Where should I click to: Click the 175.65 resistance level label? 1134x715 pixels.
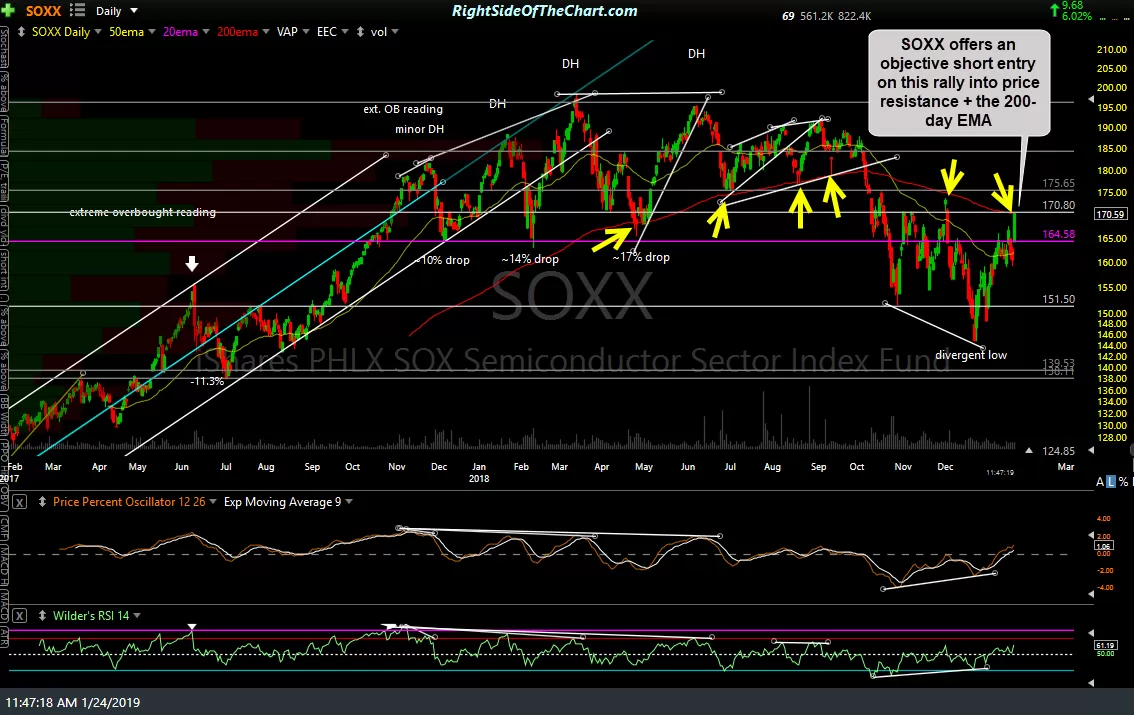point(1058,184)
